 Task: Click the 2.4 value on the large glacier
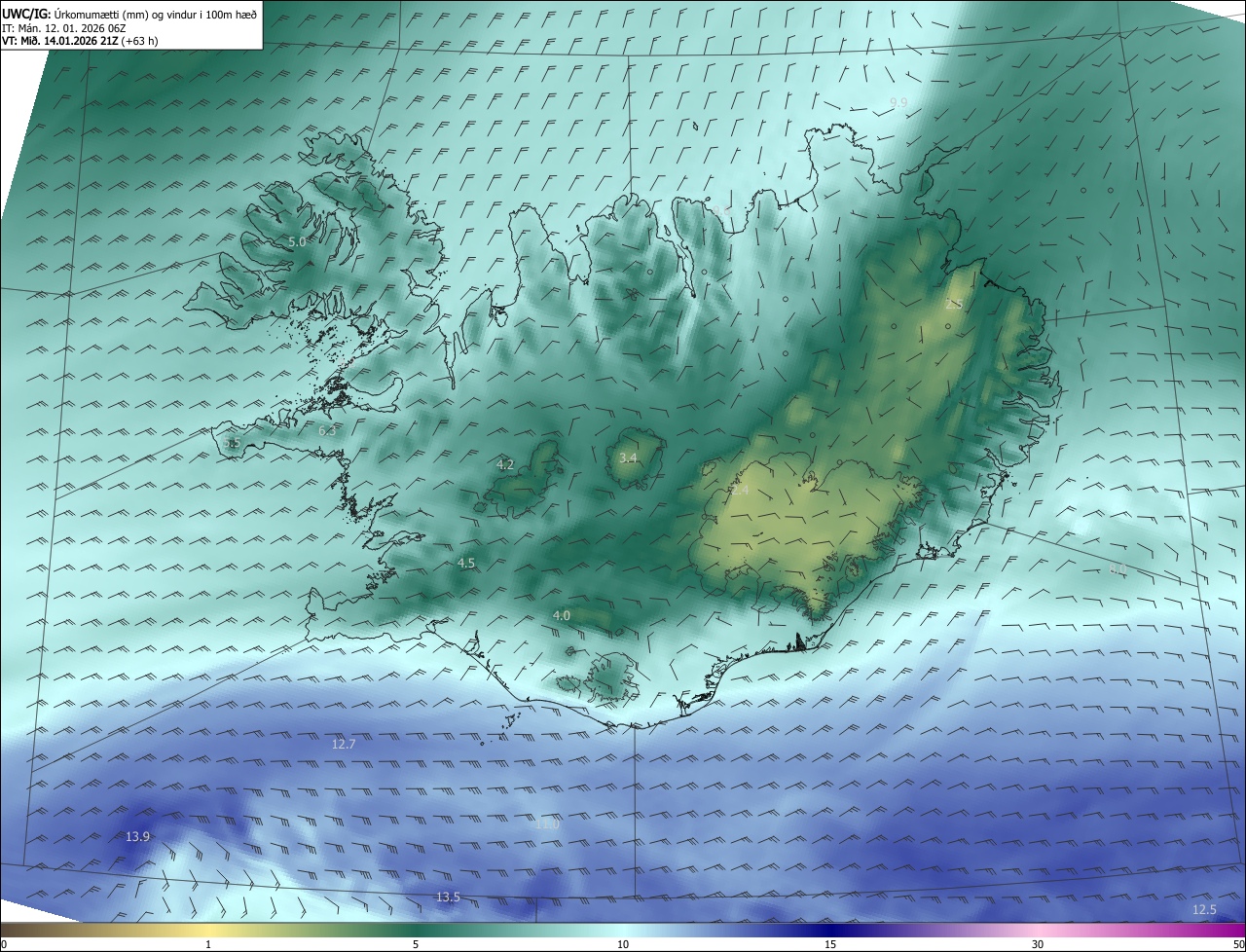click(741, 491)
